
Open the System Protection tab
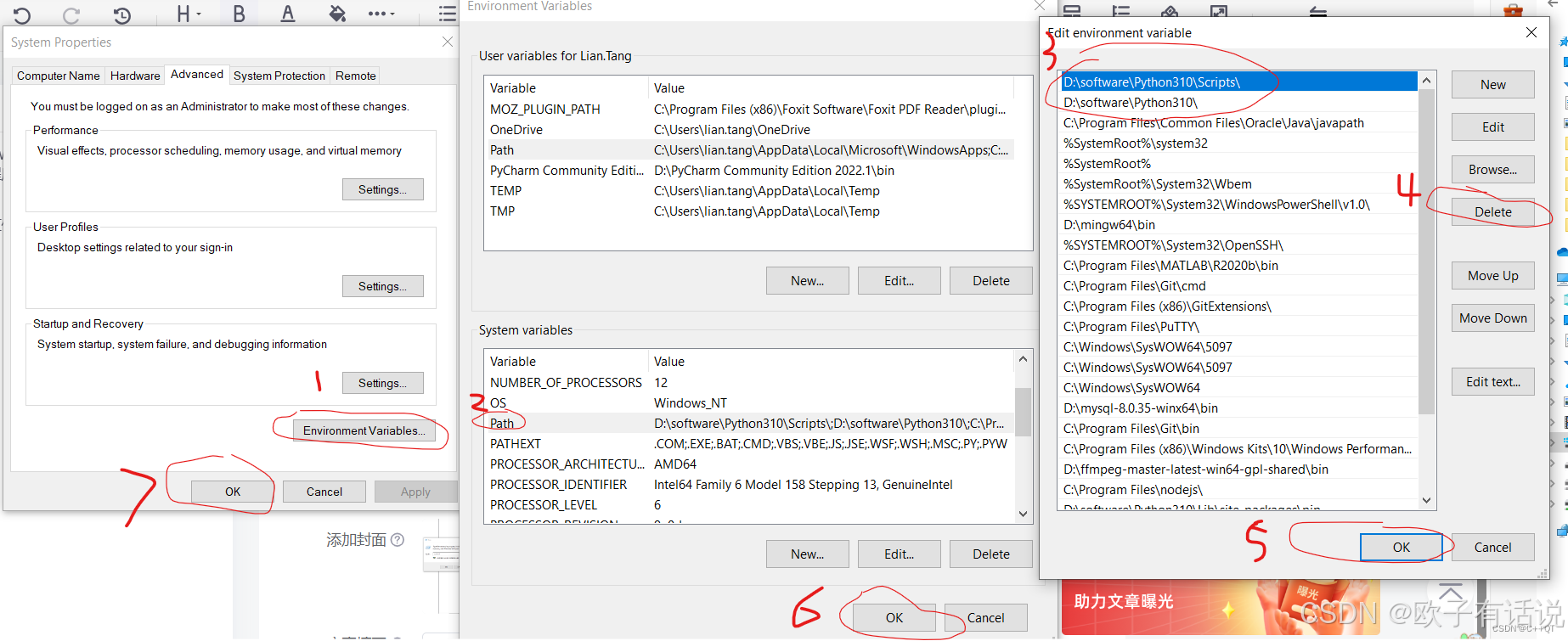pos(279,76)
